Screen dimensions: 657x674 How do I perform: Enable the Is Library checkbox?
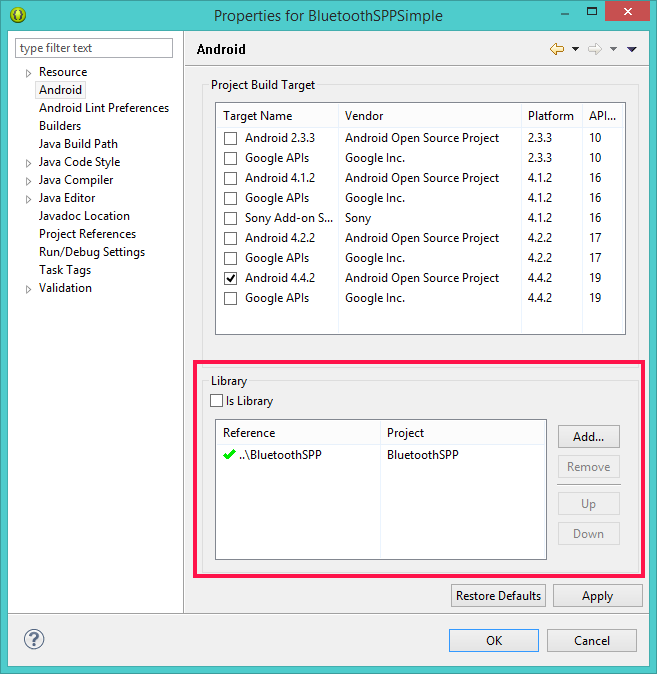(x=216, y=401)
